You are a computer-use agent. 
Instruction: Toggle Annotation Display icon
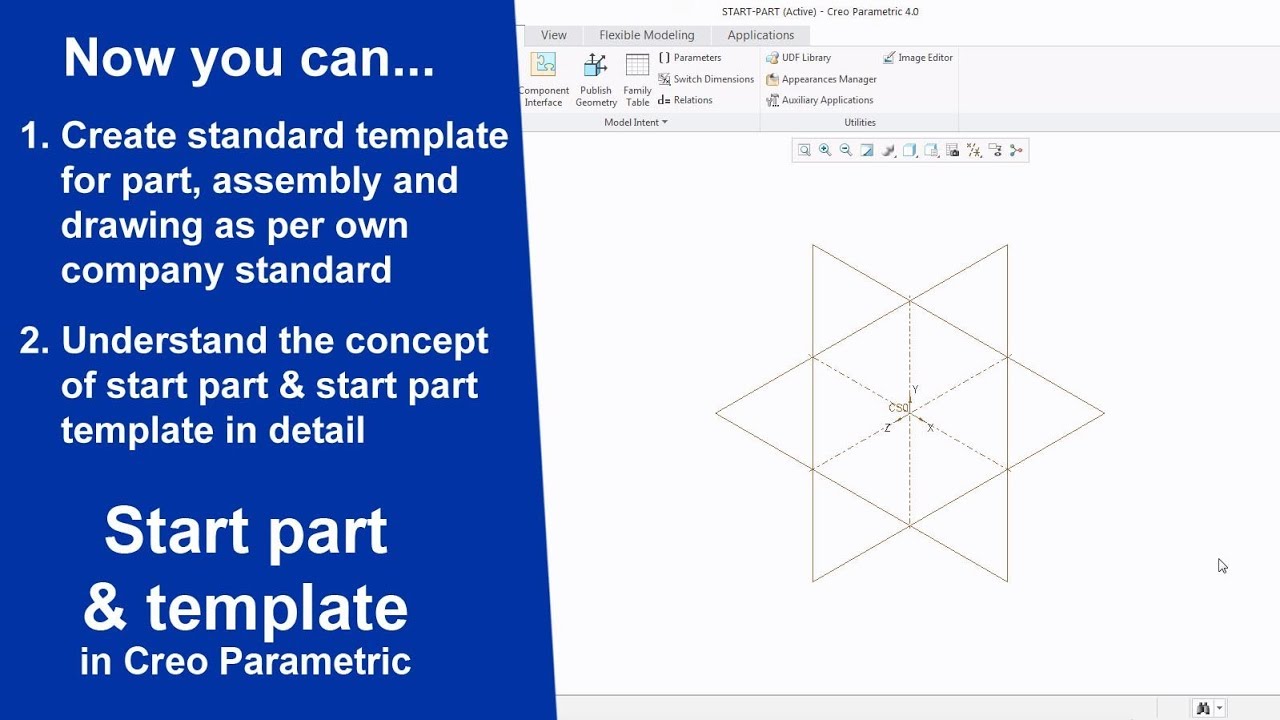pos(995,151)
